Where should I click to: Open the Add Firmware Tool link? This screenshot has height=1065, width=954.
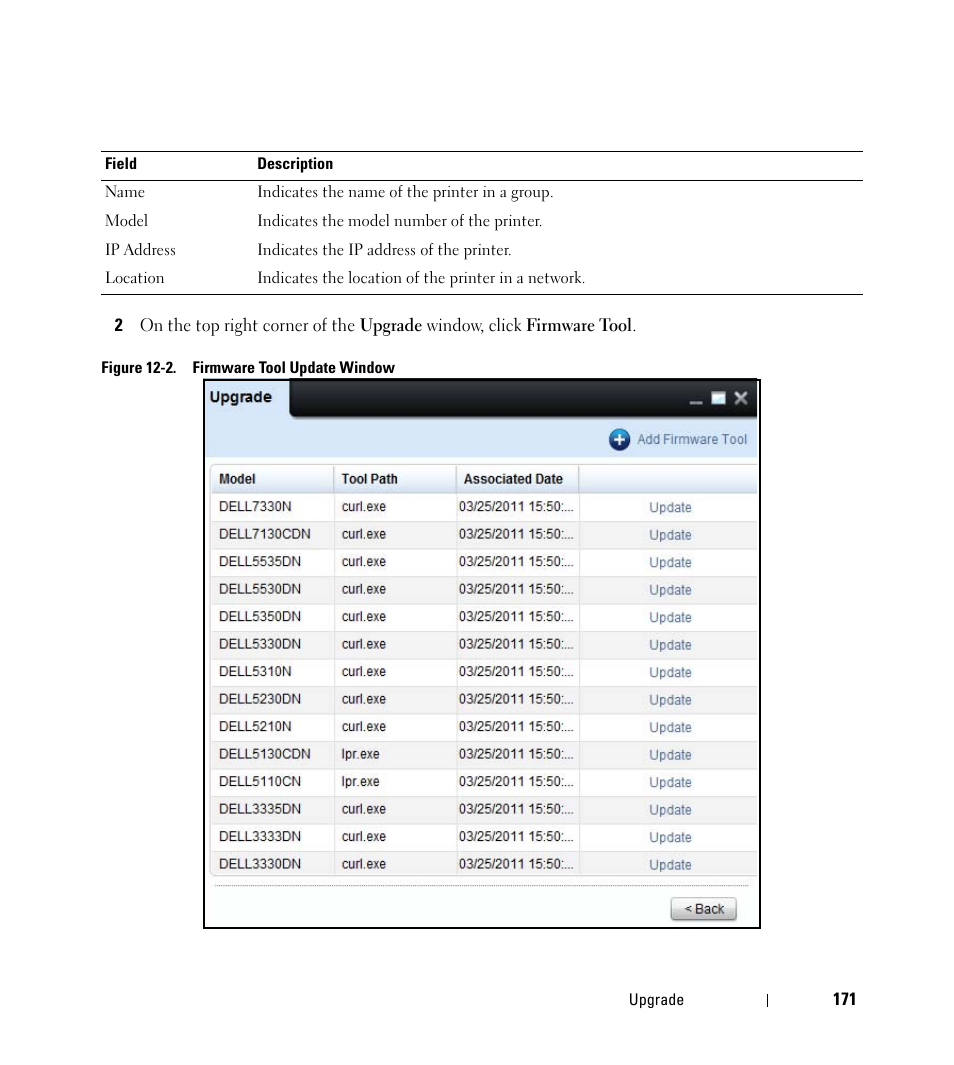tap(691, 439)
